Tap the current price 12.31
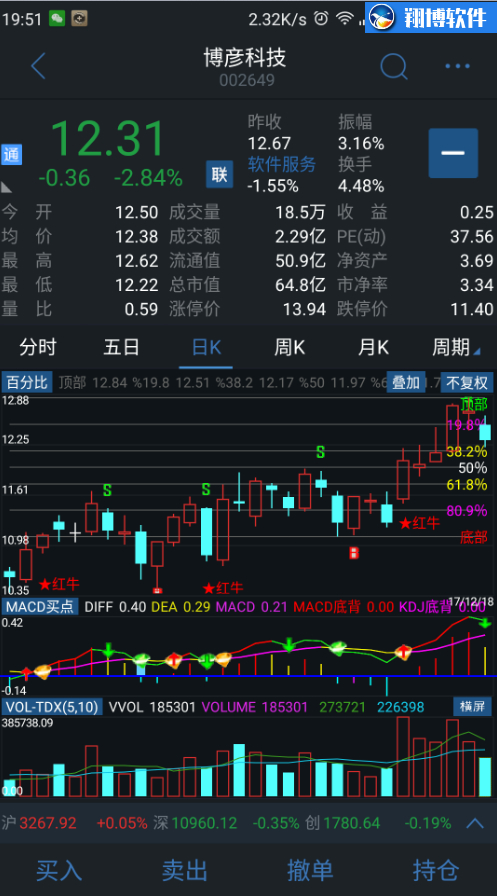This screenshot has height=896, width=497. point(108,138)
